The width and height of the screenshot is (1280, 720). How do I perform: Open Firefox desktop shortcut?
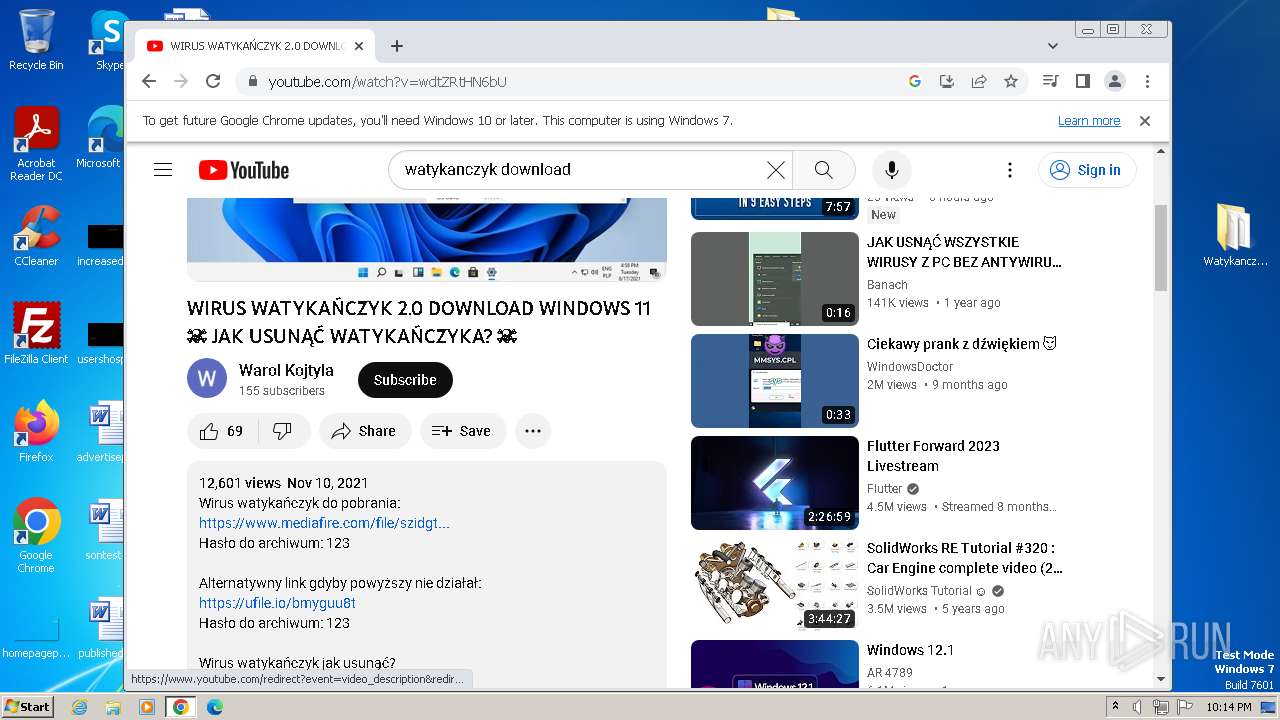36,432
